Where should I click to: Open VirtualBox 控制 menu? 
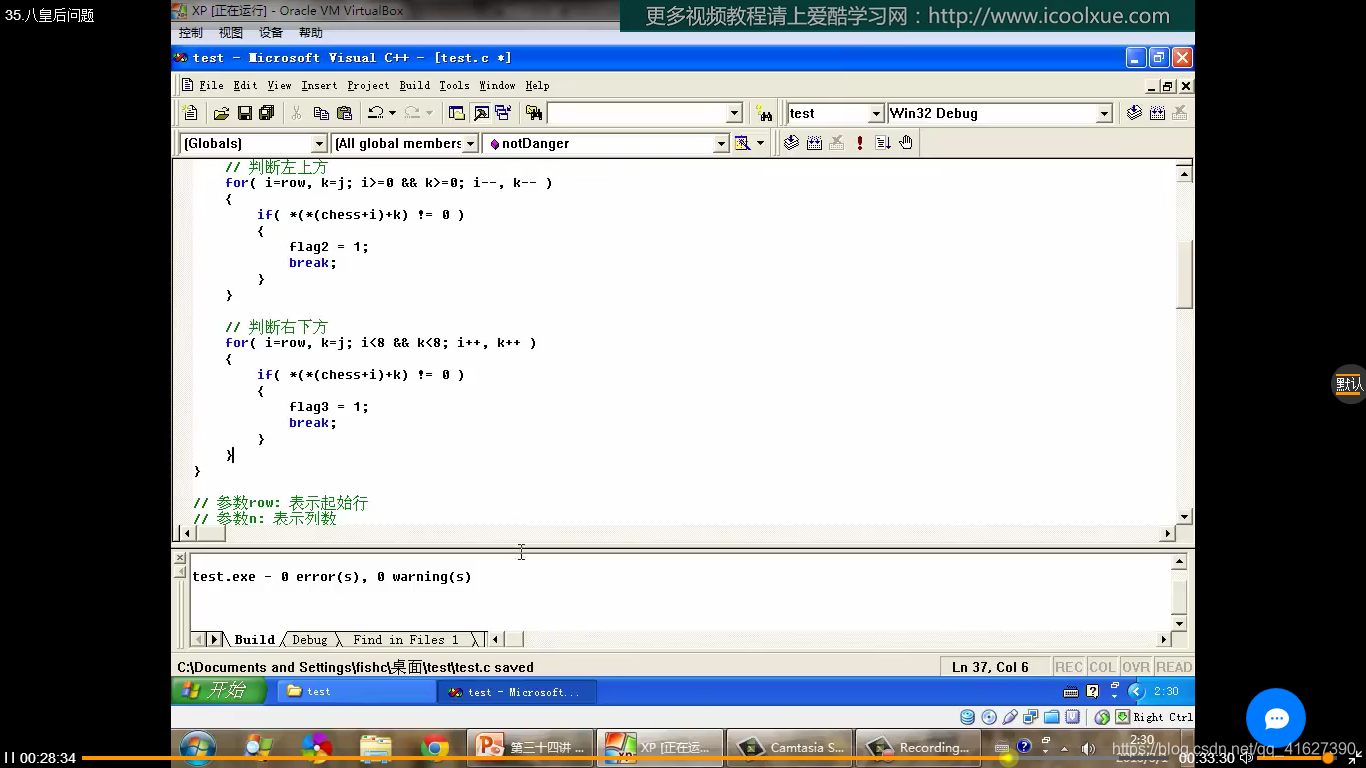(x=190, y=33)
